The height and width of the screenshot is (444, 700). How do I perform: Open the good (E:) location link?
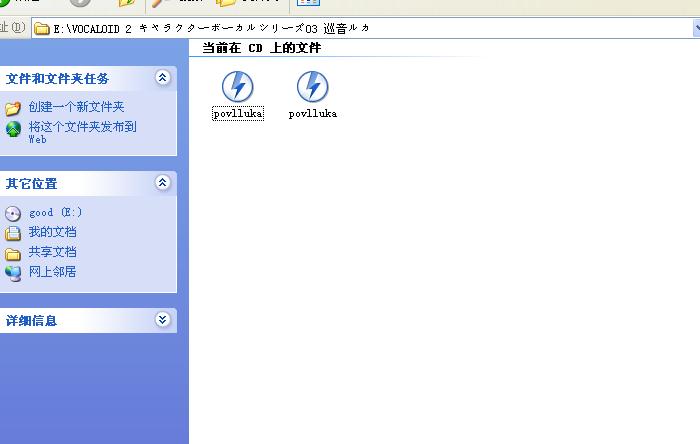[x=55, y=212]
